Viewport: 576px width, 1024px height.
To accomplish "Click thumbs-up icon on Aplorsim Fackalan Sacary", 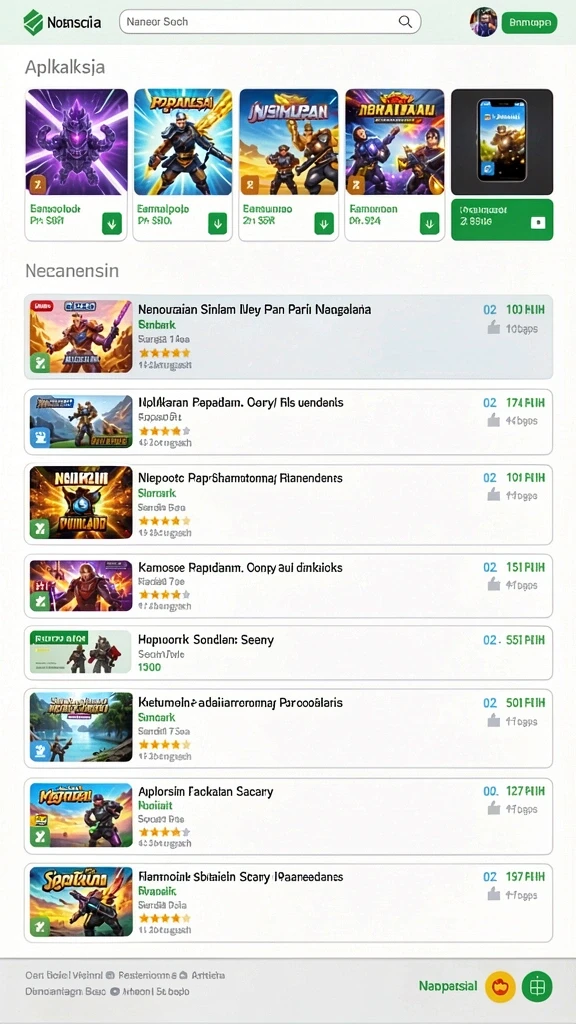I will click(x=494, y=808).
